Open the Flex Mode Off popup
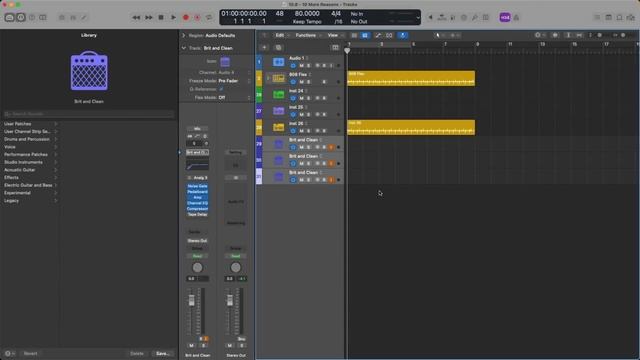 (x=234, y=98)
